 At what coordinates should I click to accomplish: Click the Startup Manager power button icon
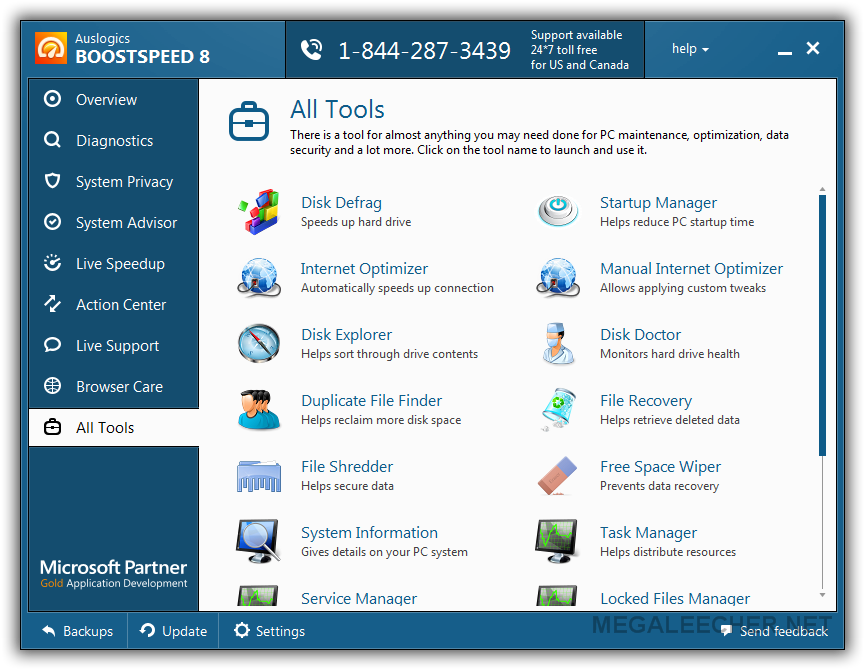(558, 211)
